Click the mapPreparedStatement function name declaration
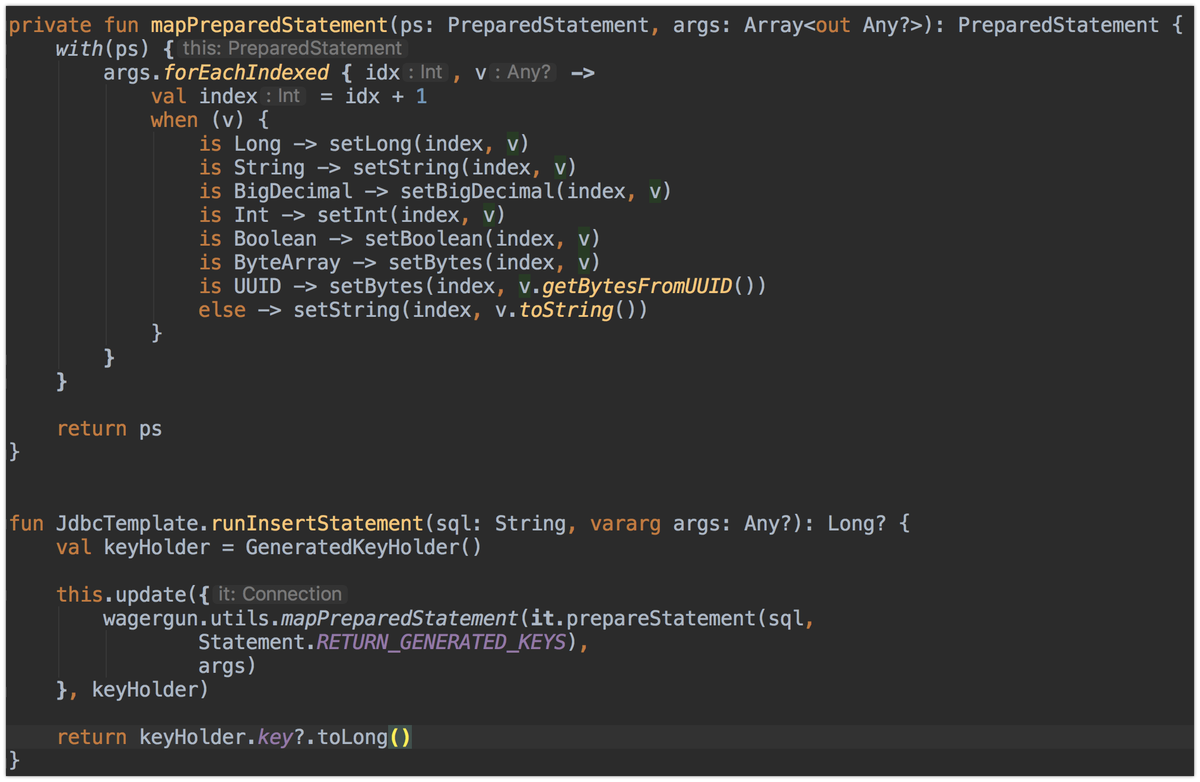1200x782 pixels. [270, 25]
